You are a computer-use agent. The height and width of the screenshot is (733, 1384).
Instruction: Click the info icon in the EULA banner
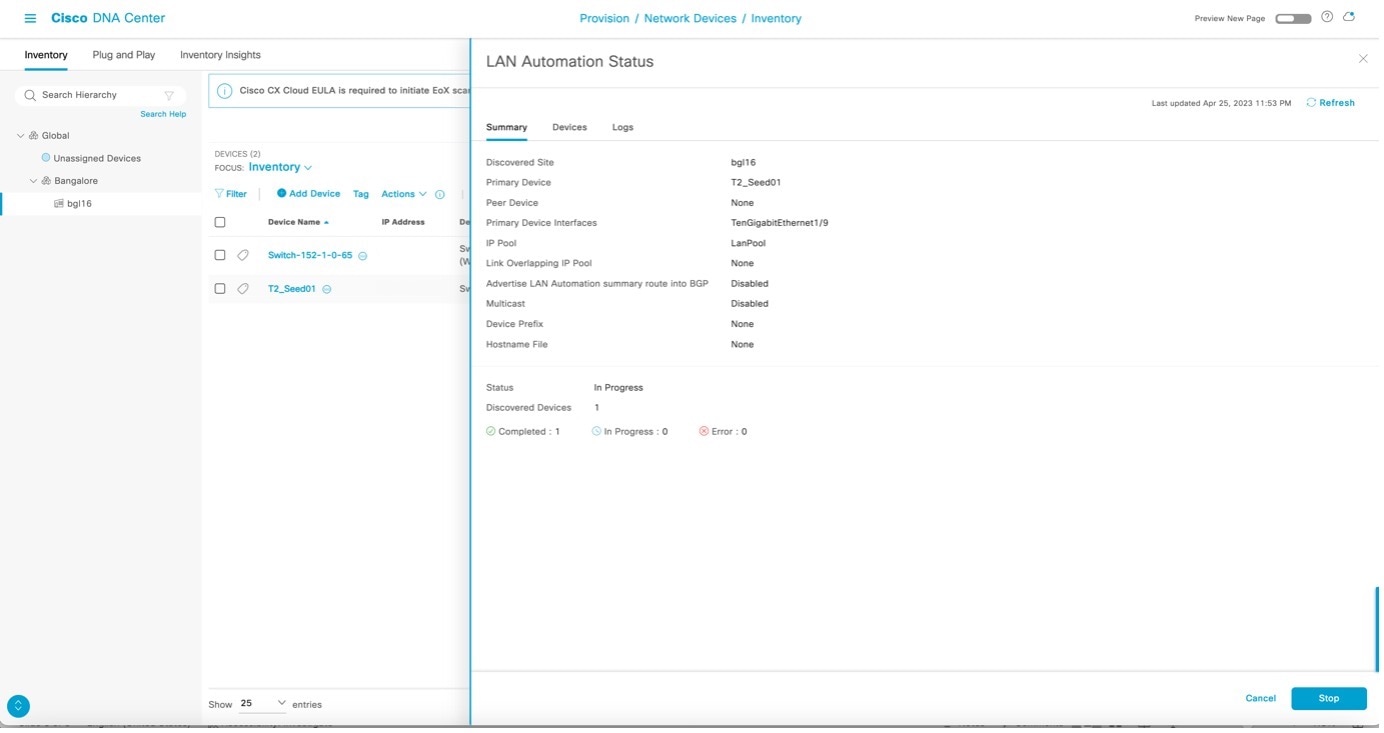pyautogui.click(x=224, y=90)
